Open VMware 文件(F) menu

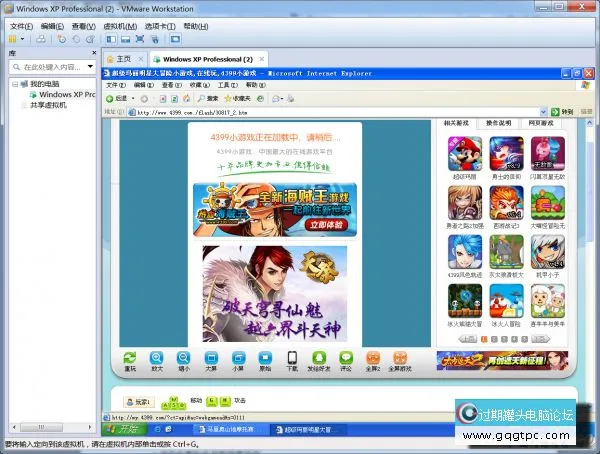pyautogui.click(x=21, y=26)
